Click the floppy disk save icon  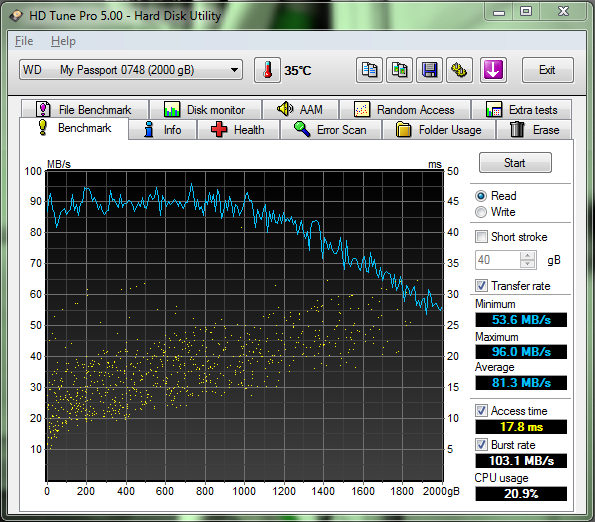429,70
